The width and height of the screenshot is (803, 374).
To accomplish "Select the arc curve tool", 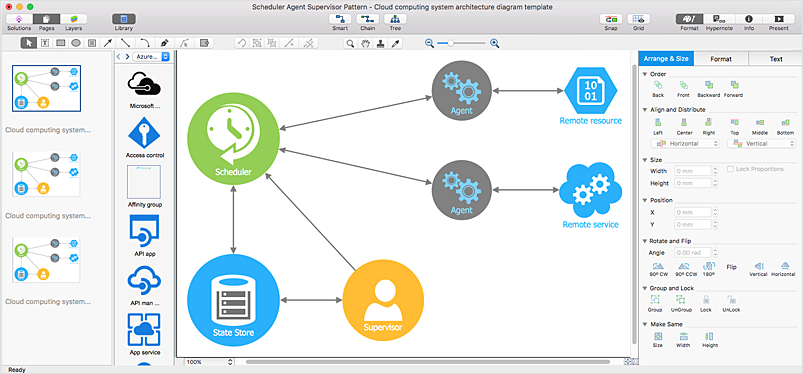I will pos(145,43).
